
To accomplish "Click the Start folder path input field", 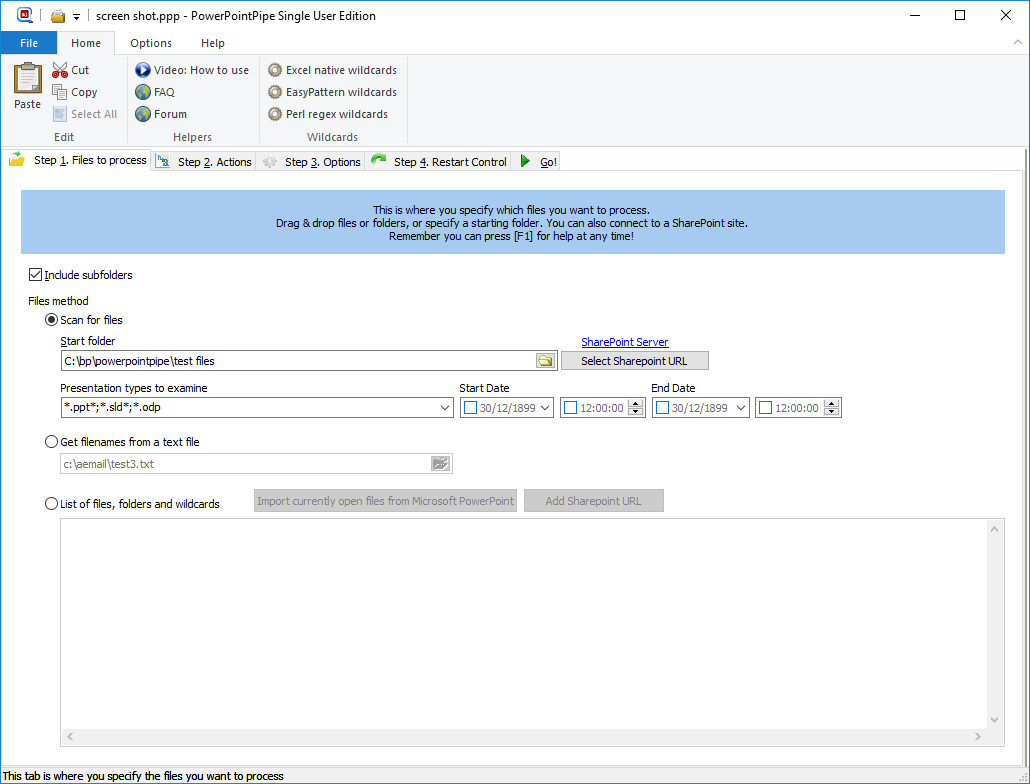I will tap(297, 361).
